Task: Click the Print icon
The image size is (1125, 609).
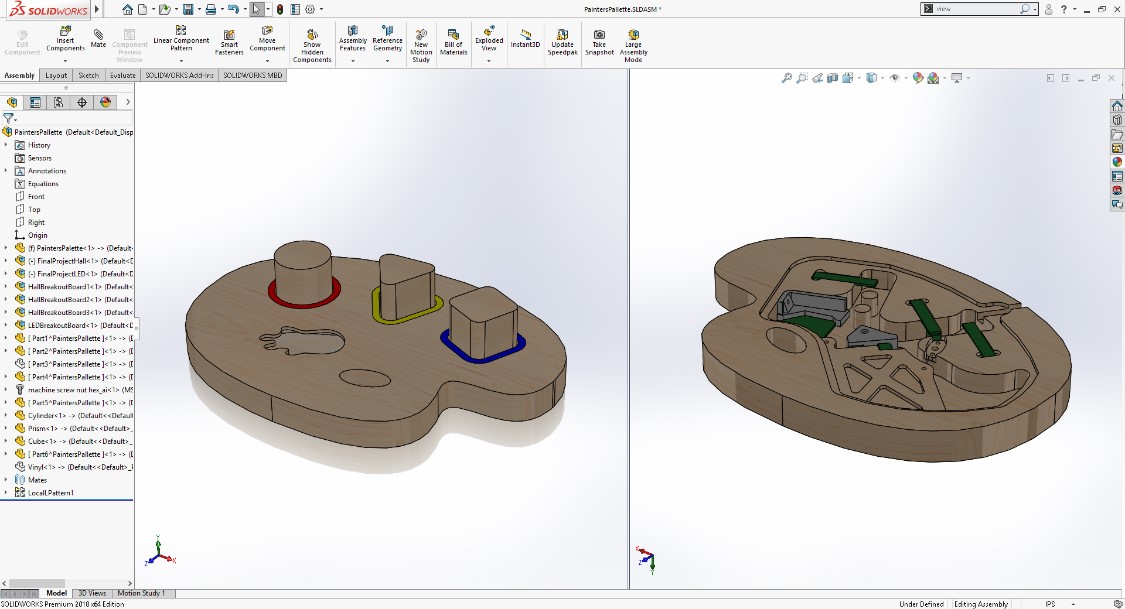Action: coord(210,9)
